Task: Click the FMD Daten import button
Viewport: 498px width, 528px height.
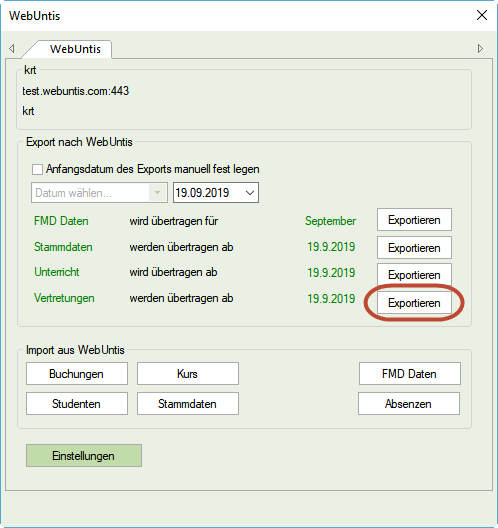Action: (x=410, y=374)
